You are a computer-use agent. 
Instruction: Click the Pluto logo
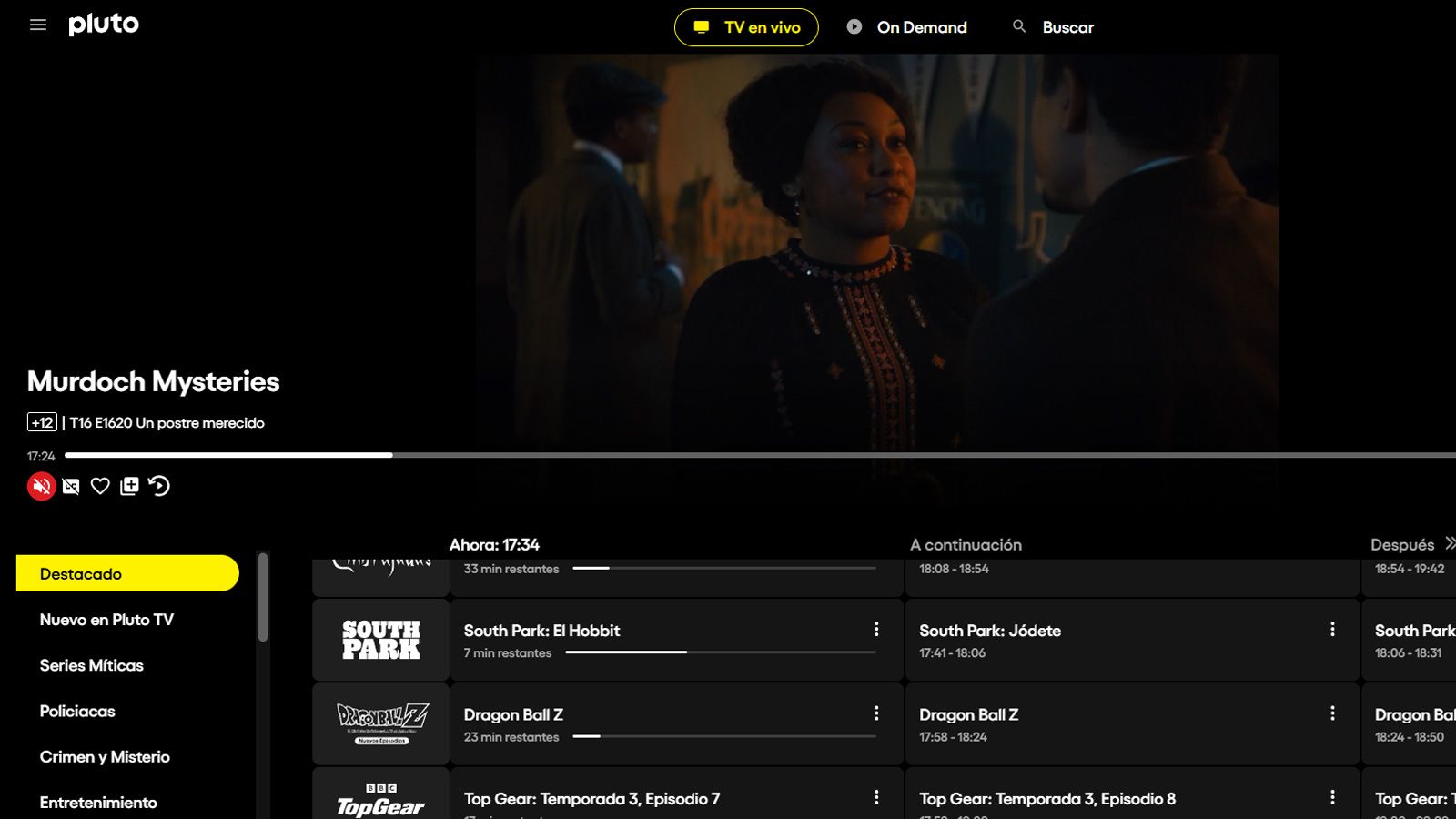point(104,25)
